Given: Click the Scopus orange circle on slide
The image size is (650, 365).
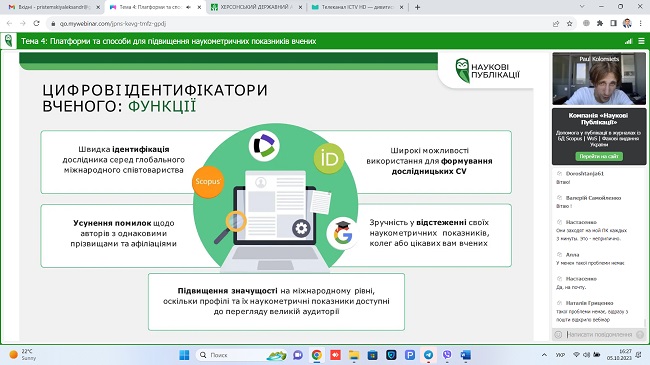Looking at the screenshot, I should coord(208,182).
